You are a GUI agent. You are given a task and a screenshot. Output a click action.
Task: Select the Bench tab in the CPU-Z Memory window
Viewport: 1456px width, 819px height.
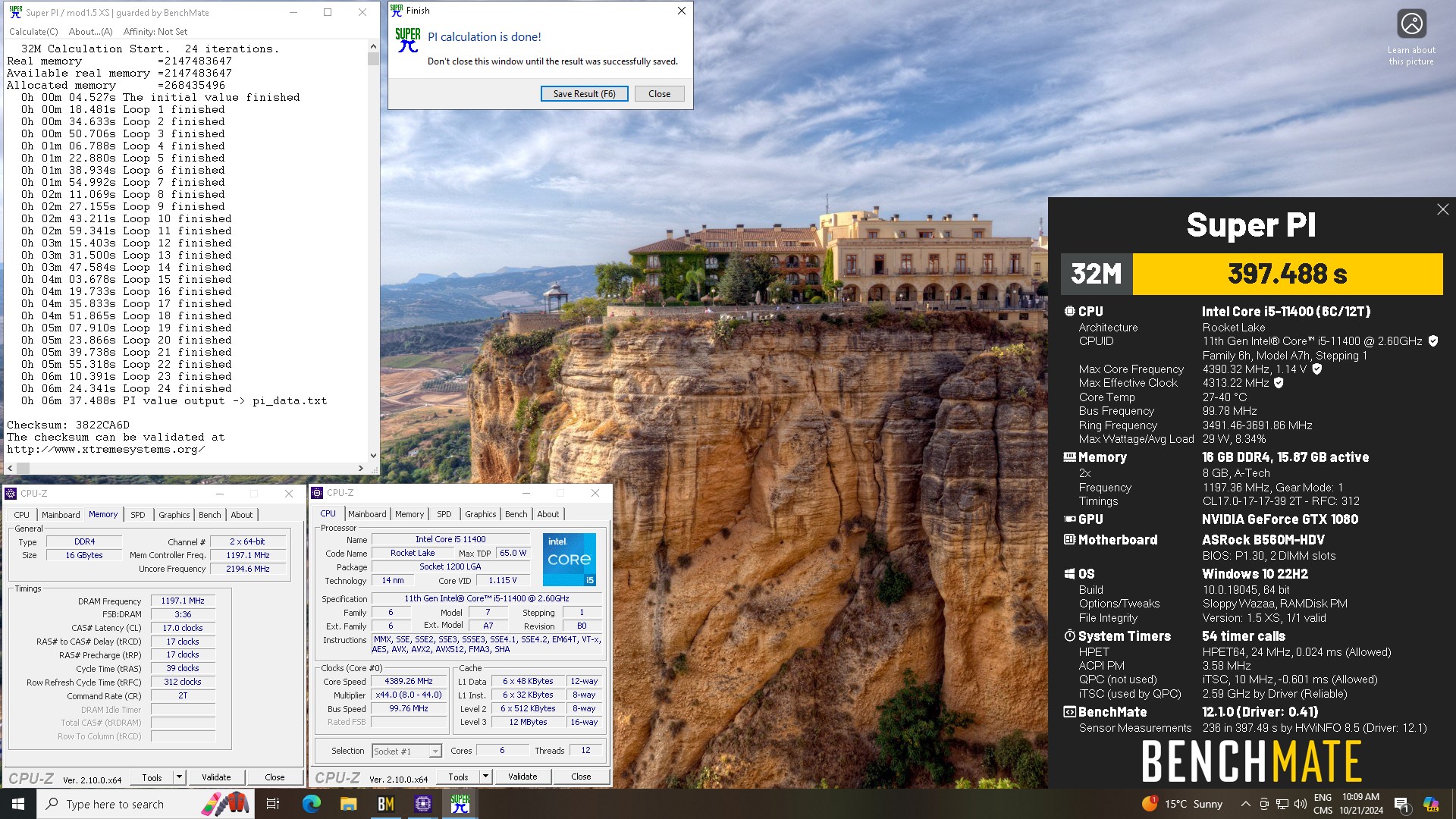tap(210, 515)
